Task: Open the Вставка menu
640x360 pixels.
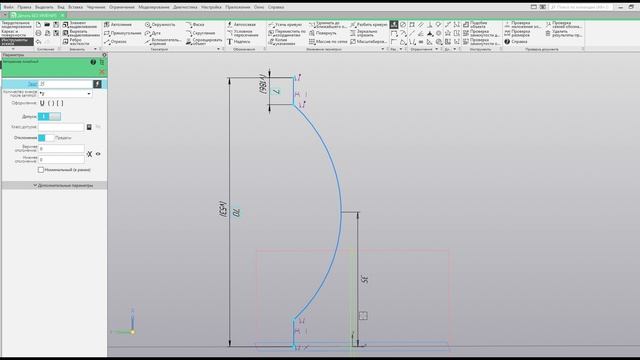Action: (76, 7)
